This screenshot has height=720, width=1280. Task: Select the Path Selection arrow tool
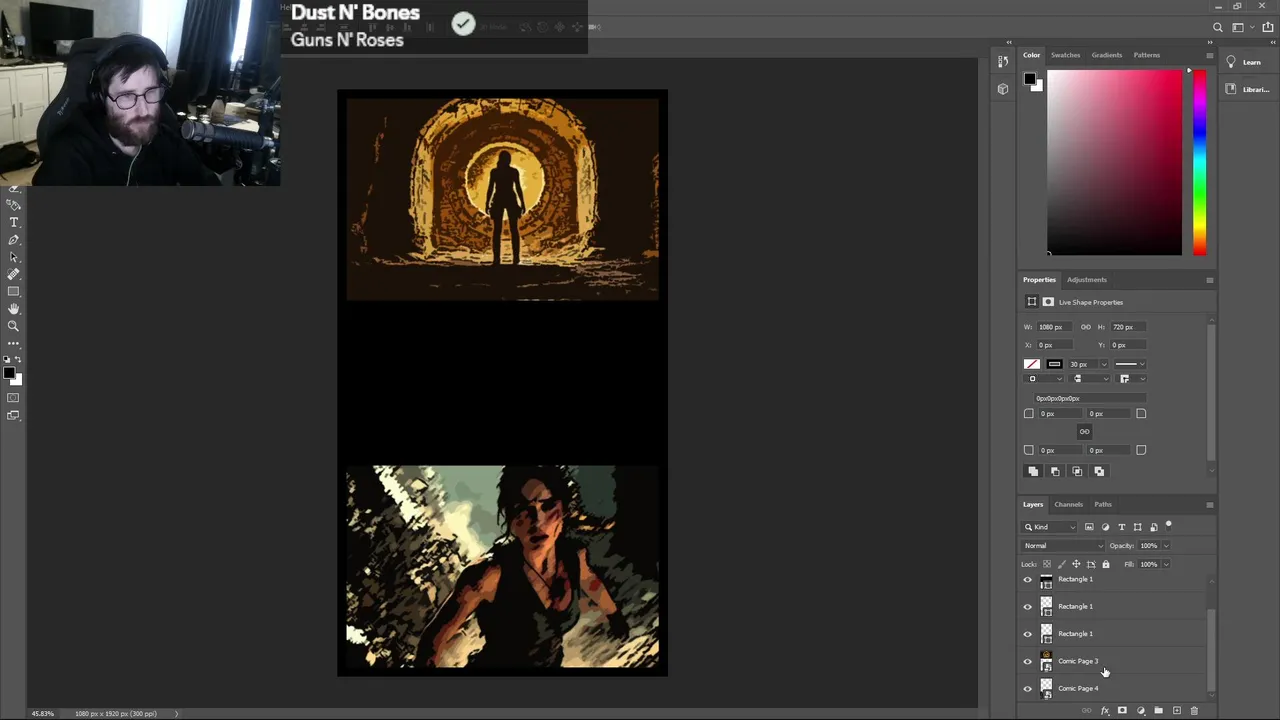click(14, 257)
